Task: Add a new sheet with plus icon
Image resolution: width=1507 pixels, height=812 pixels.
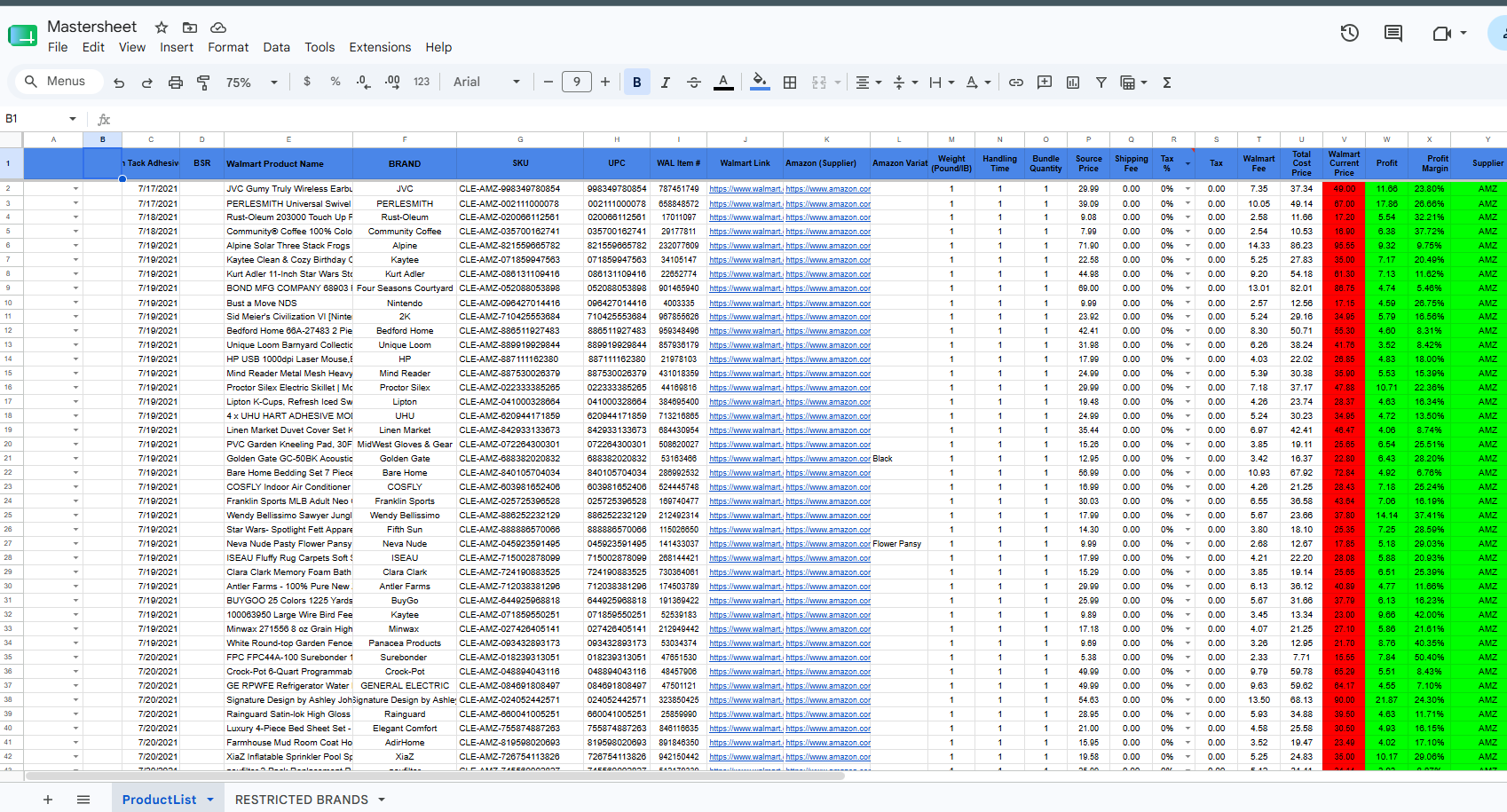Action: pos(48,800)
